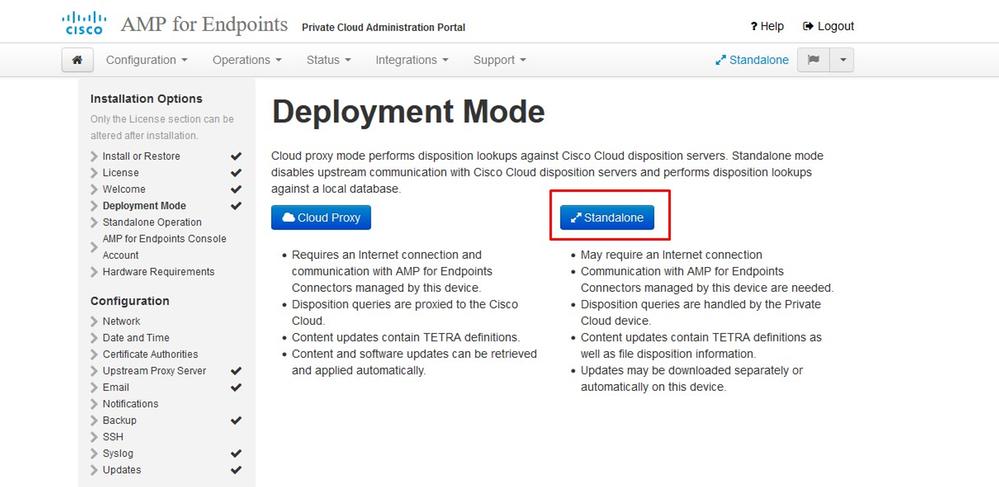The width and height of the screenshot is (999, 487).
Task: Open the Syslog configuration item
Action: [118, 454]
